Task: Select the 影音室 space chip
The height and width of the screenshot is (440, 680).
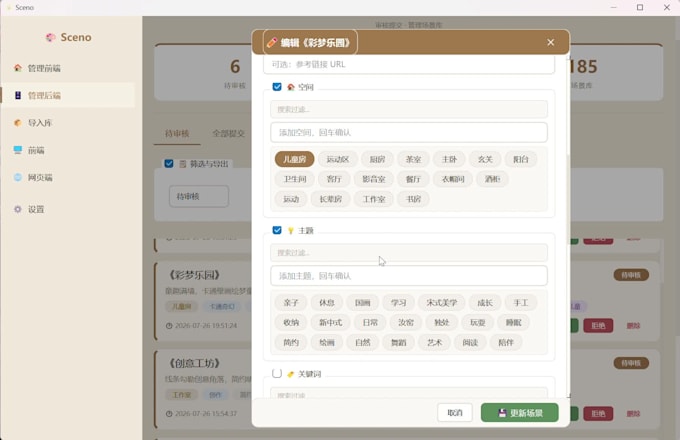Action: coord(374,179)
